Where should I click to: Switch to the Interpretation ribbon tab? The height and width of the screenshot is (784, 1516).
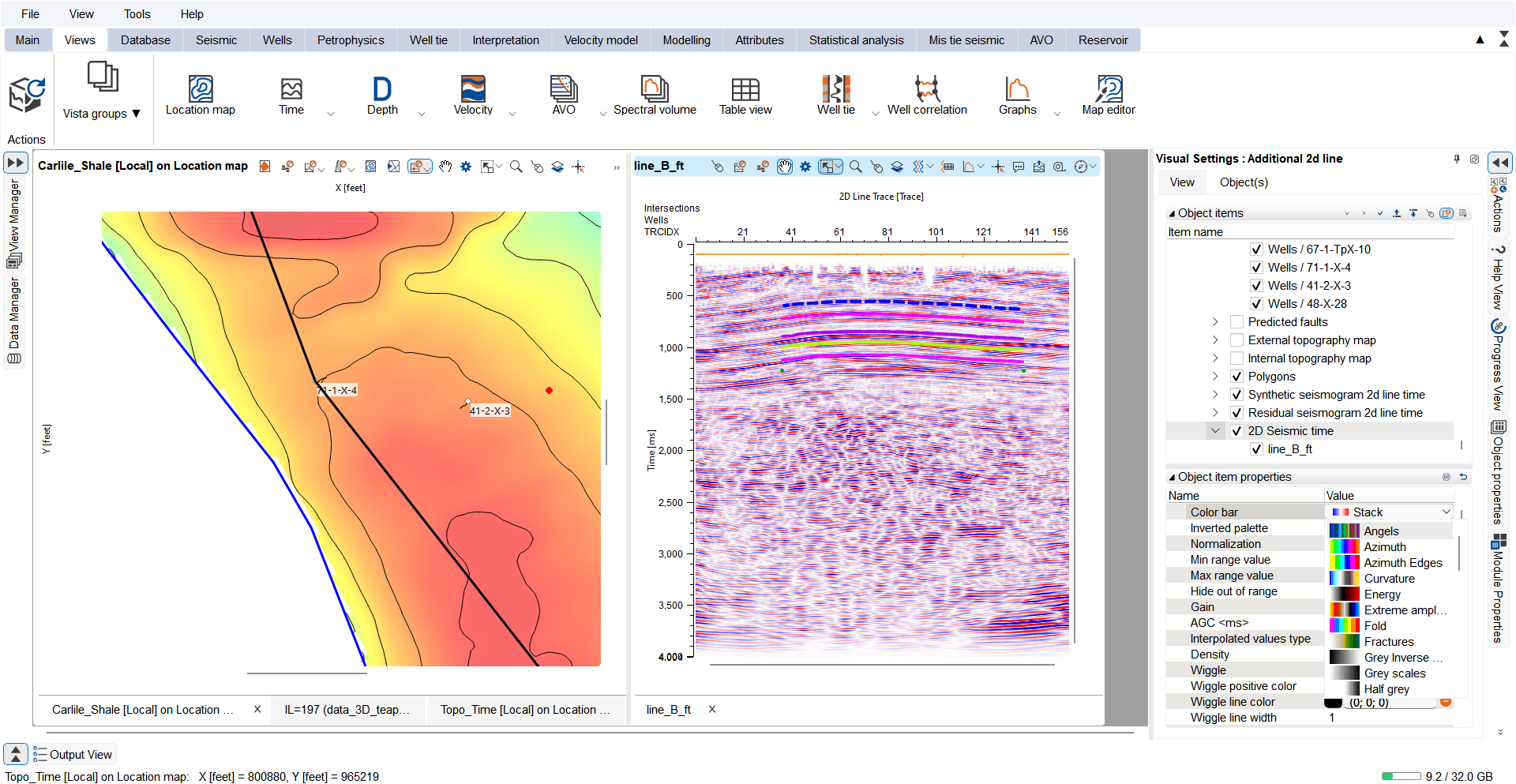pos(505,40)
